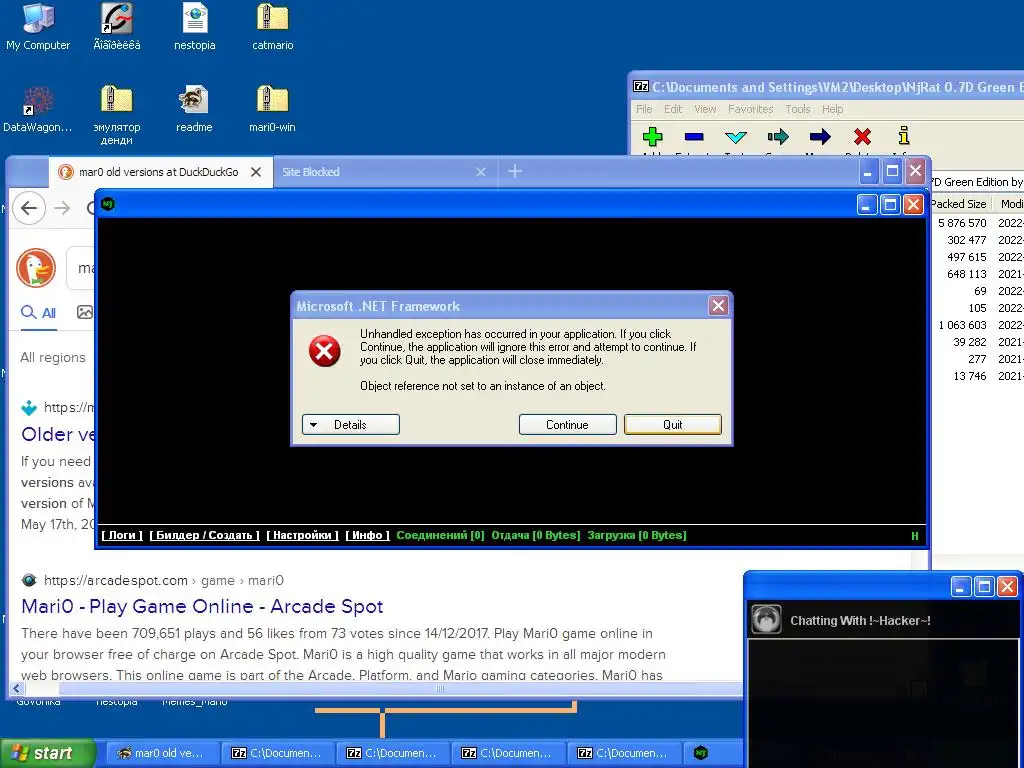Click the Загрузка [0 Bytes] status text
This screenshot has height=768, width=1024.
(637, 536)
